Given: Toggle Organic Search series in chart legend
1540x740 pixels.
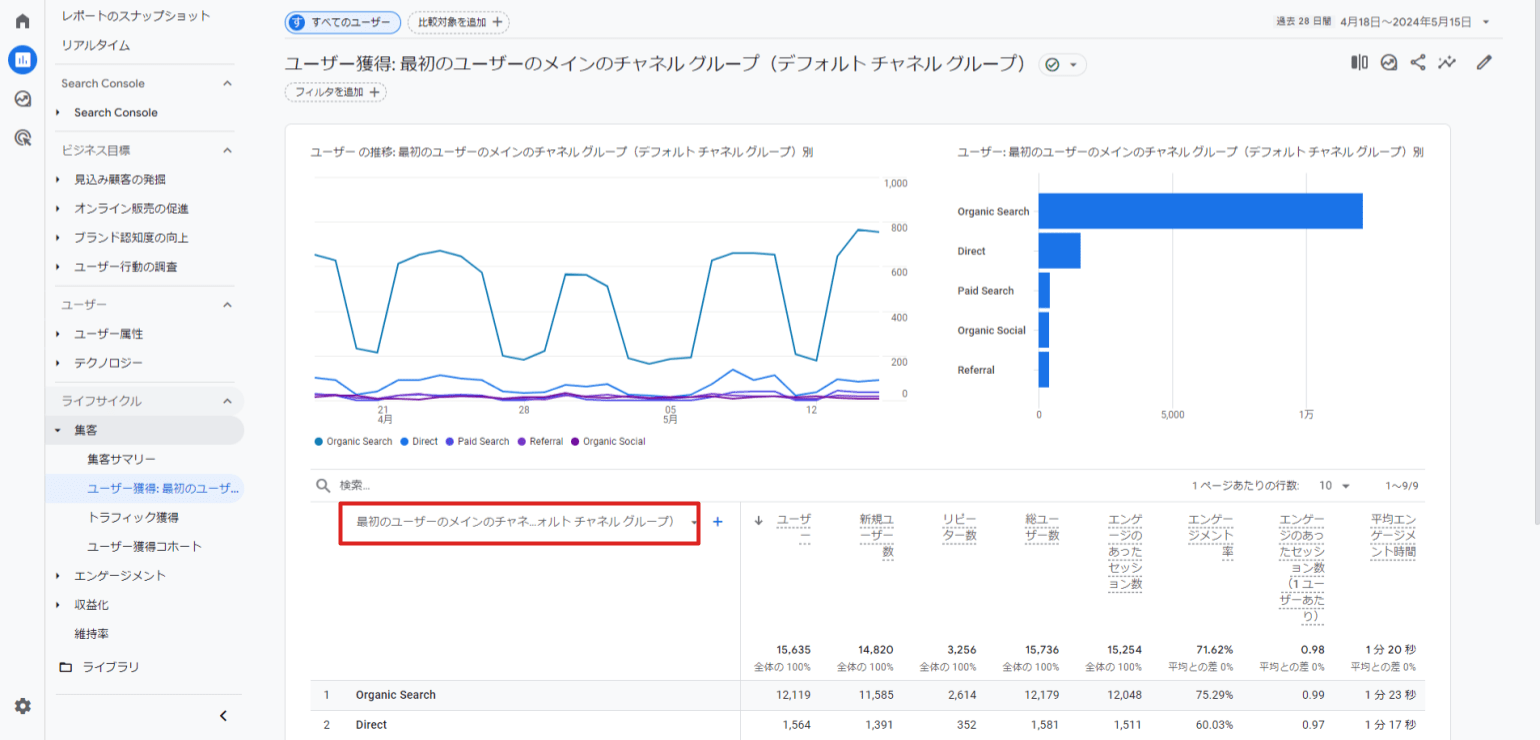Looking at the screenshot, I should point(353,441).
